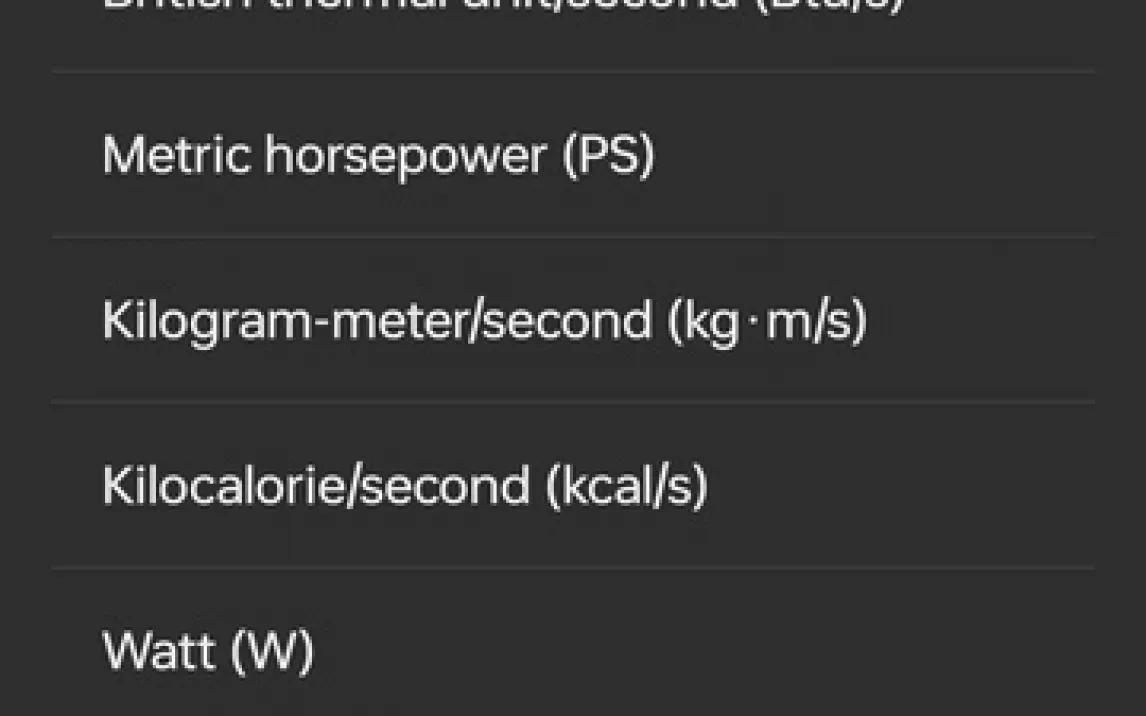Viewport: 1146px width, 716px height.
Task: Choose Kilogram-meter/second (kg·m/s) option
Action: 484,321
